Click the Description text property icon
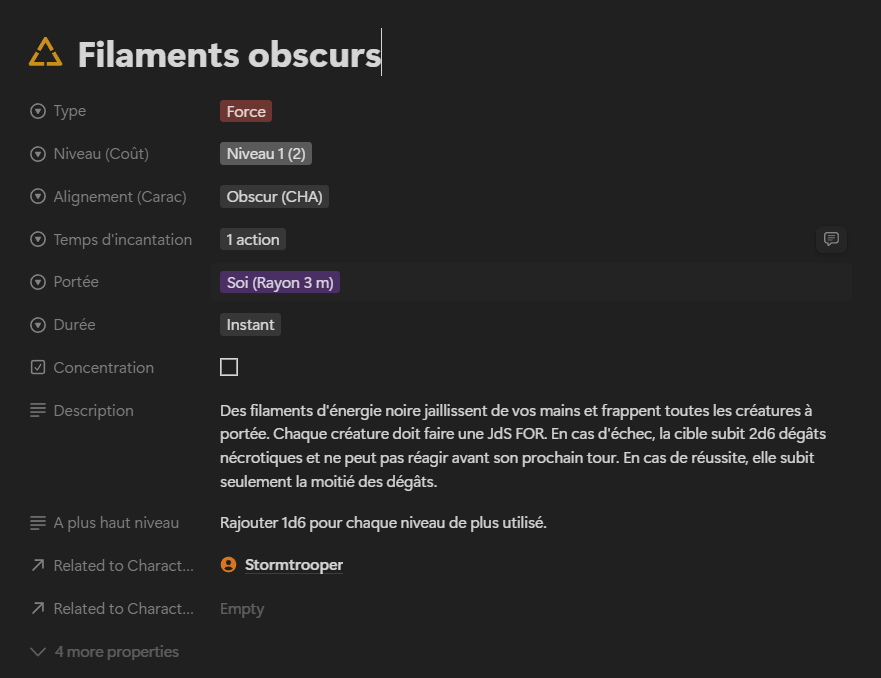 pyautogui.click(x=38, y=411)
